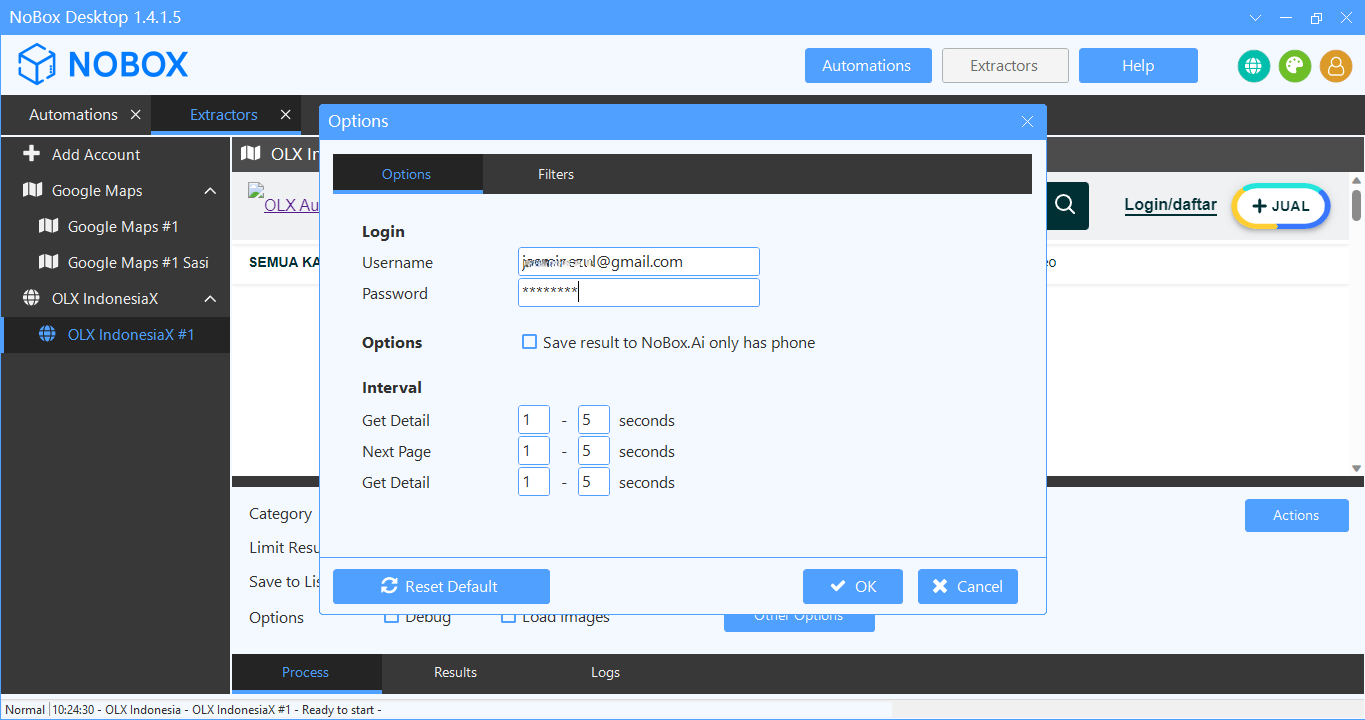Open the Help button in header
The image size is (1365, 720).
click(1137, 66)
